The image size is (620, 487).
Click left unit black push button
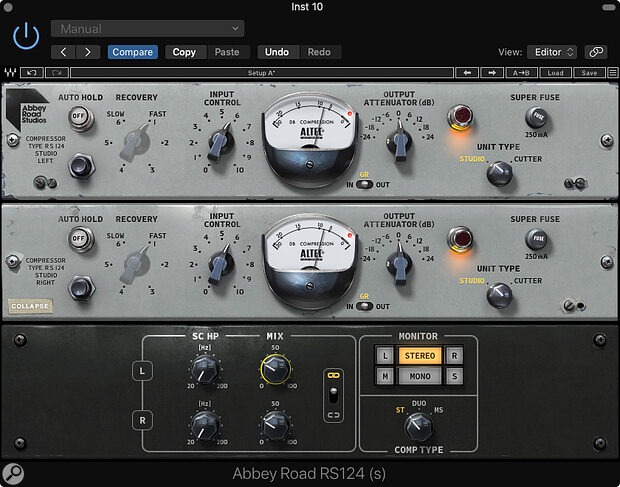pyautogui.click(x=81, y=166)
